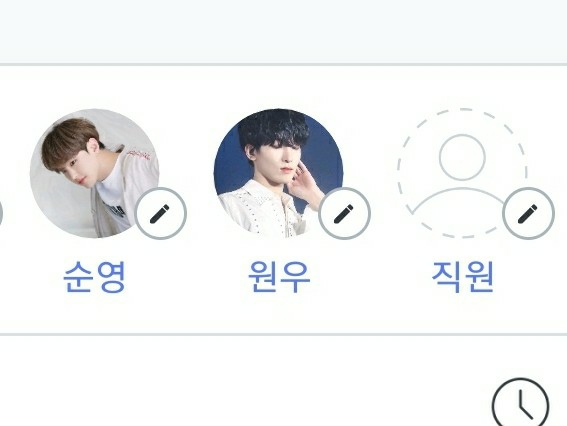Screen dimensions: 567x426
Task: Click the divider line under the header bar
Action: [284, 64]
